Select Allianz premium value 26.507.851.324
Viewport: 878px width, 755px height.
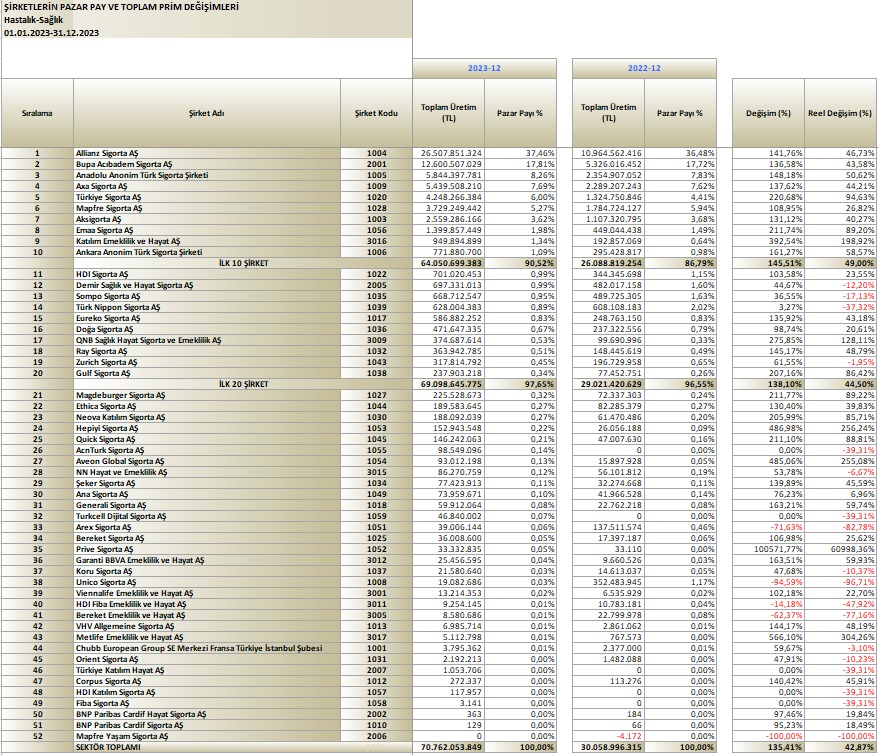[x=449, y=153]
